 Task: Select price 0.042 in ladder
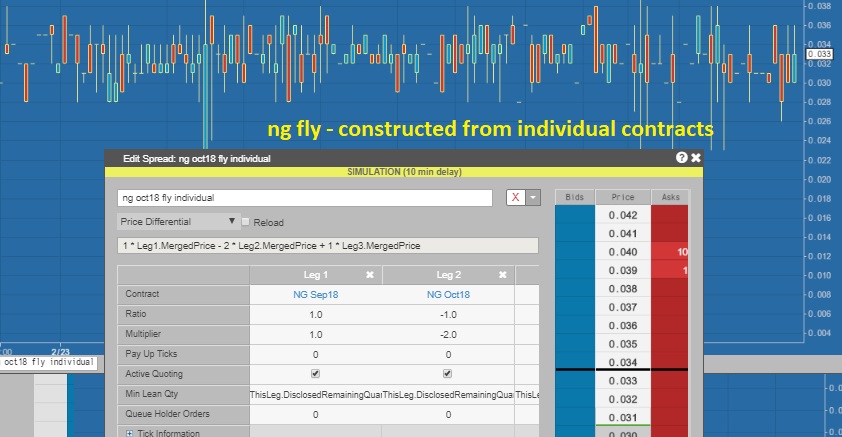tap(623, 215)
